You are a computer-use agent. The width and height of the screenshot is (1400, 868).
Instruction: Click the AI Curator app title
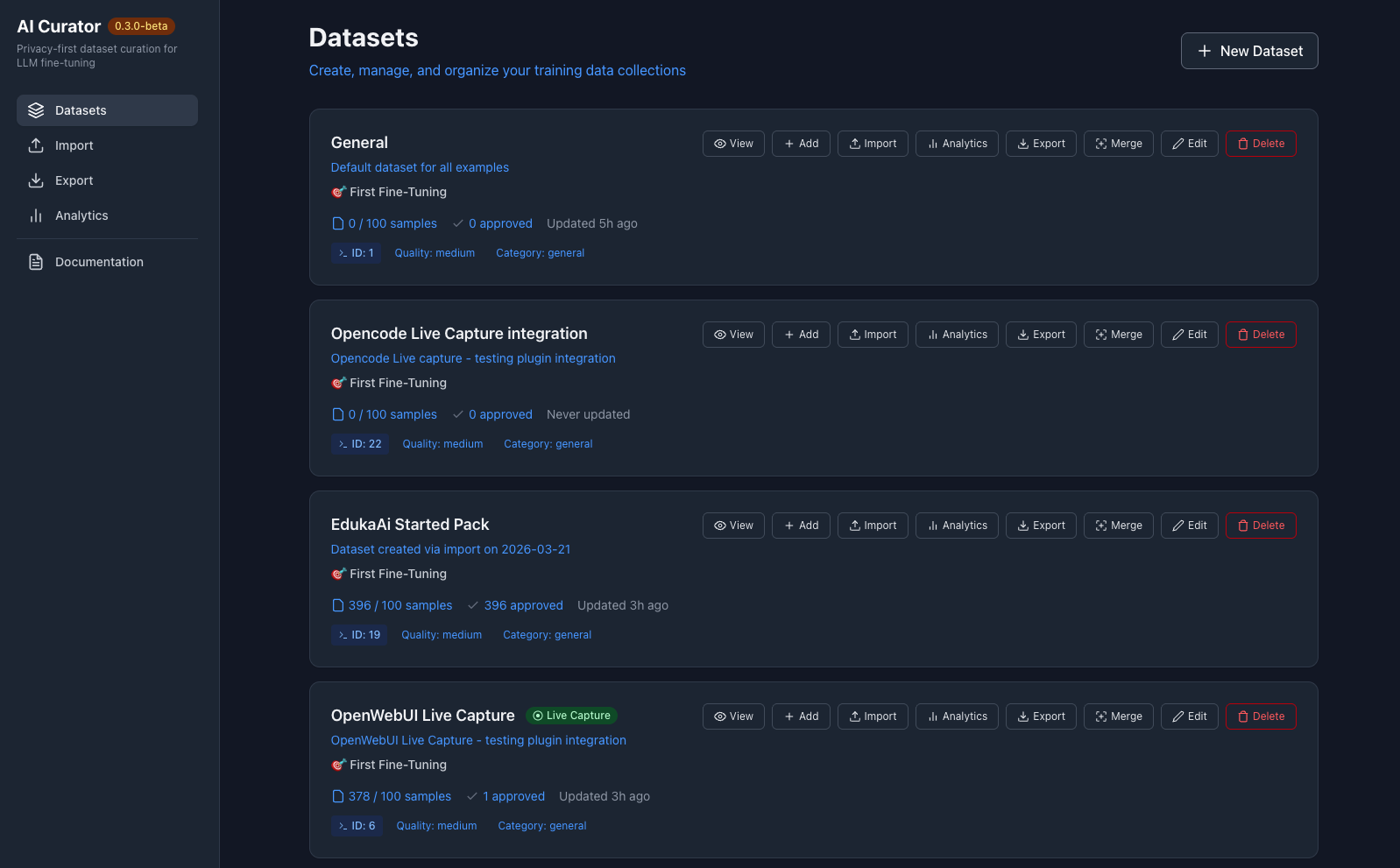59,26
